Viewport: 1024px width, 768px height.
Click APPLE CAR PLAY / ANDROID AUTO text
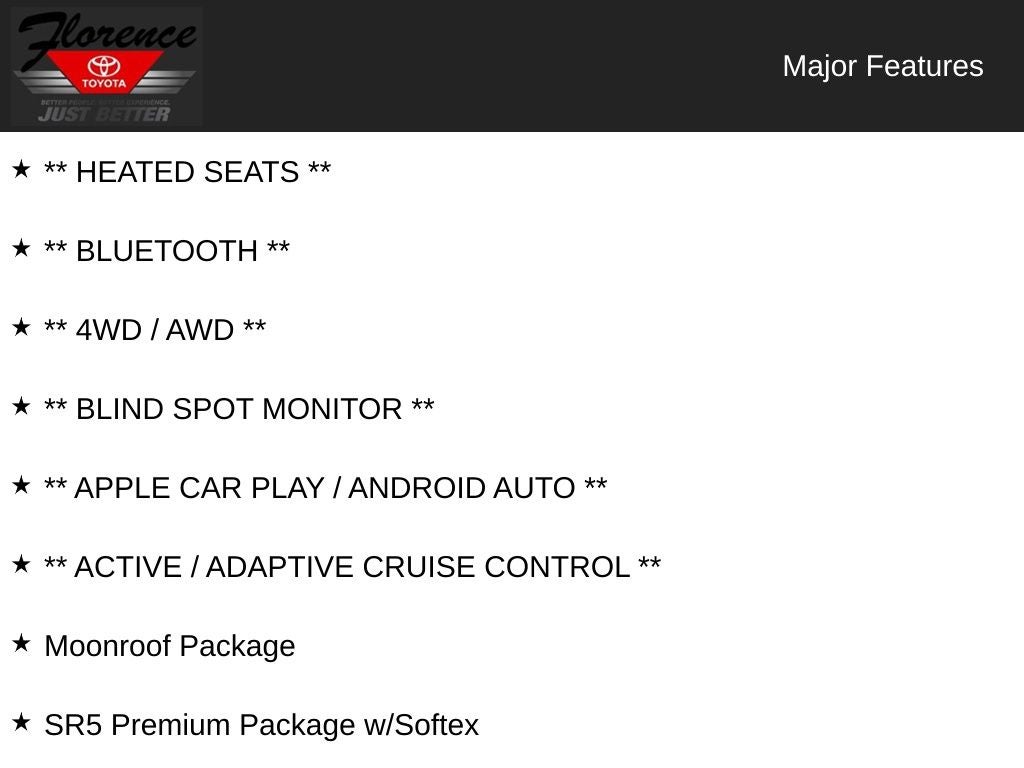pyautogui.click(x=325, y=488)
